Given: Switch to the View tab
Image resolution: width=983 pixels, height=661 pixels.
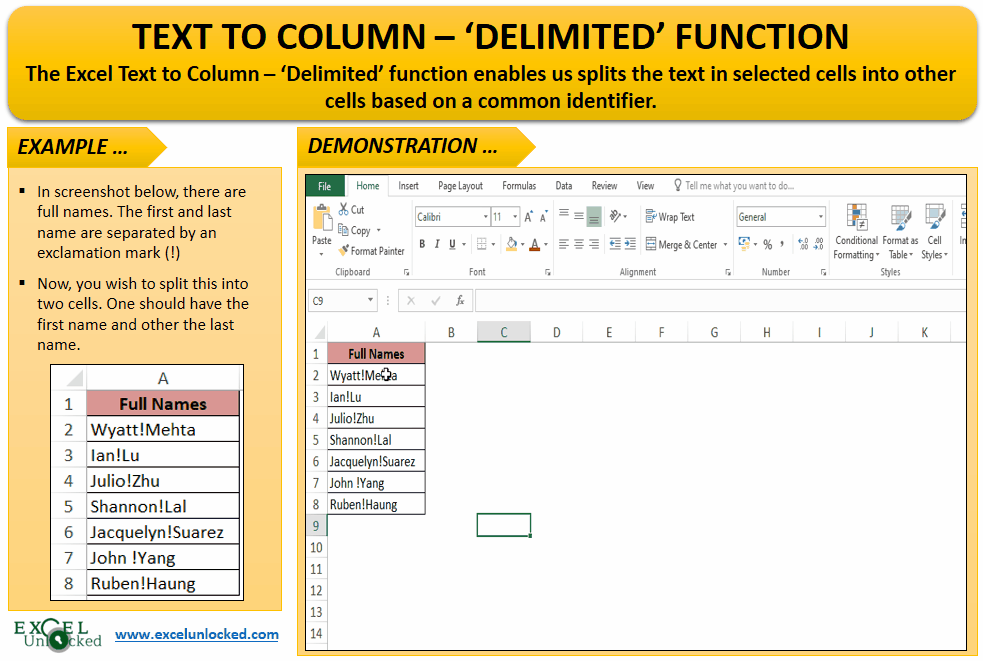Looking at the screenshot, I should coord(645,186).
